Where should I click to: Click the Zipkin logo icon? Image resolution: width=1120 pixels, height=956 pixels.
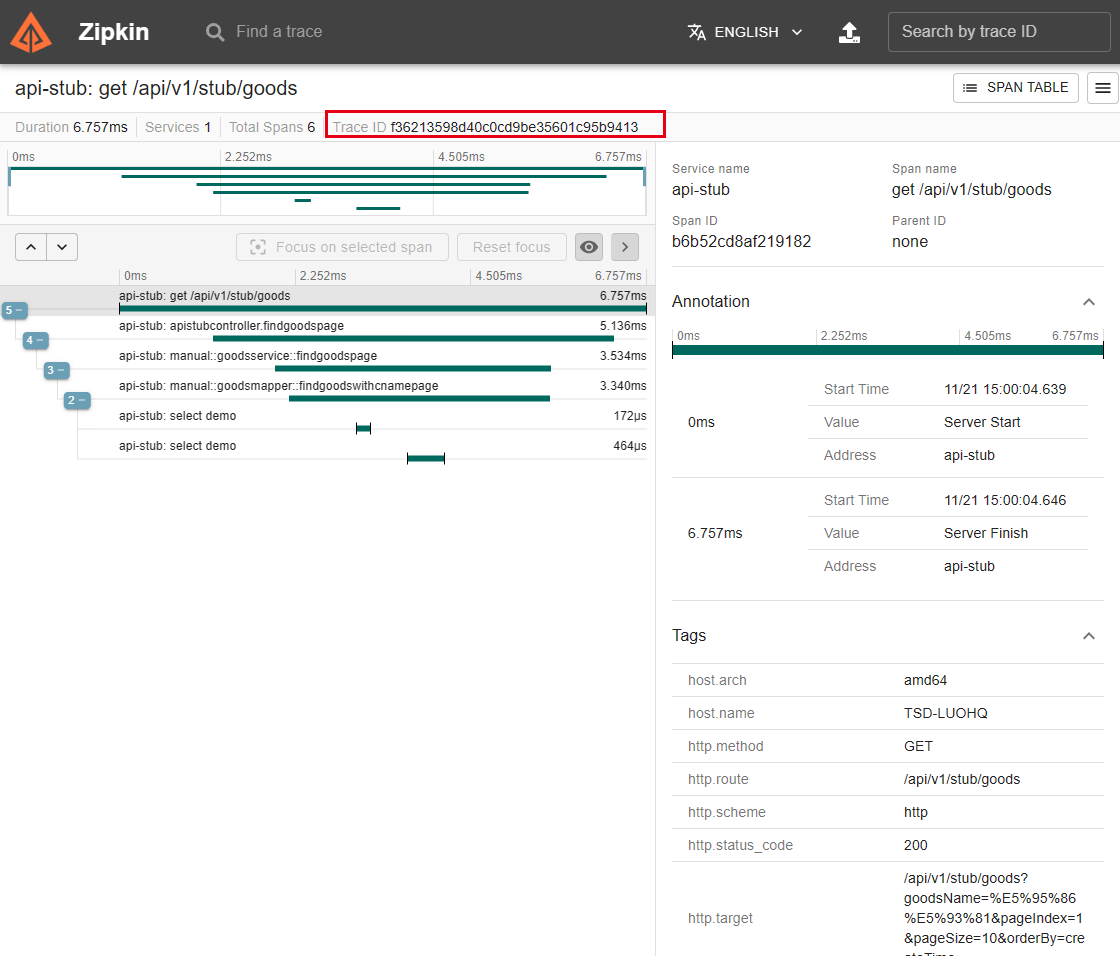coord(31,31)
